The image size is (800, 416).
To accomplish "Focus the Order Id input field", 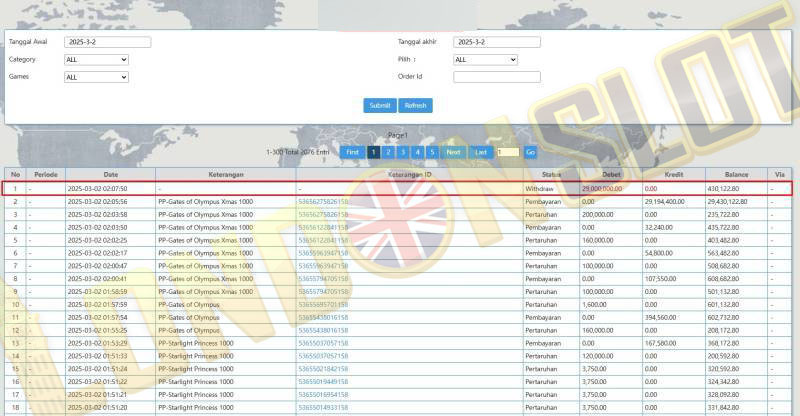I will coord(496,77).
